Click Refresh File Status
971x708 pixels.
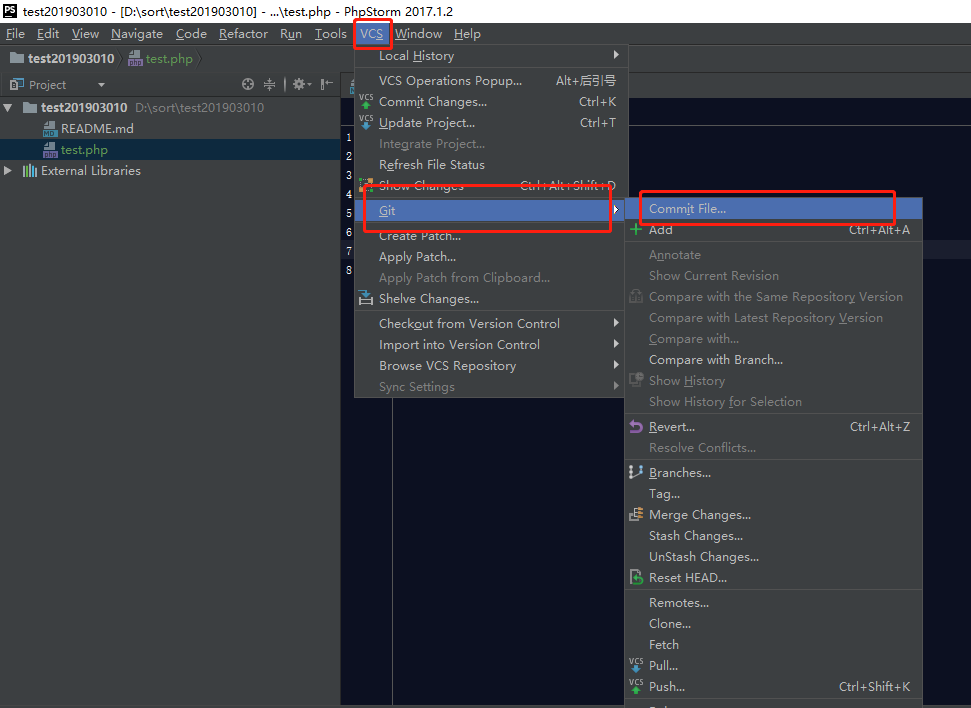pyautogui.click(x=489, y=165)
